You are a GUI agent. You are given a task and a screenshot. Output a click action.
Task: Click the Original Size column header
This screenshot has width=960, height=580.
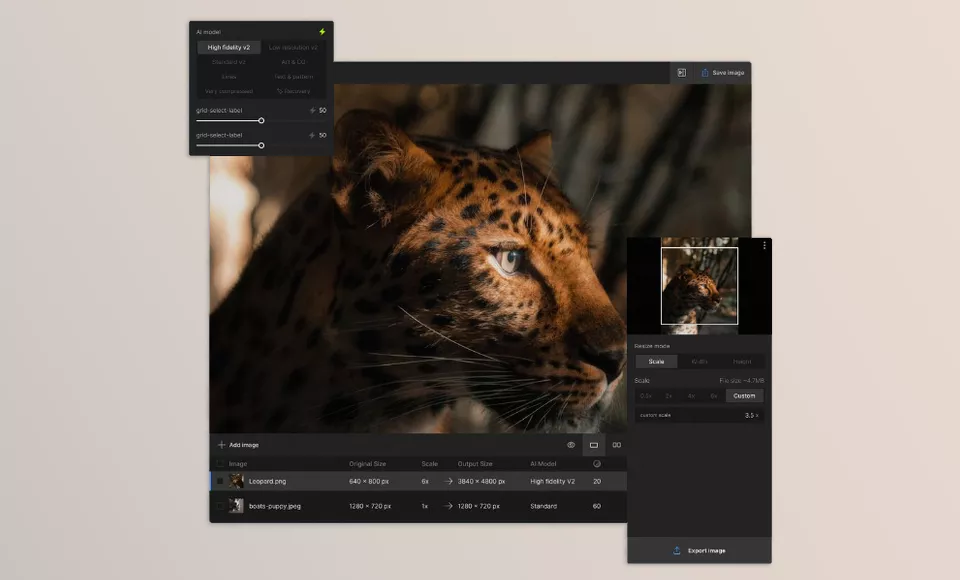click(x=367, y=464)
